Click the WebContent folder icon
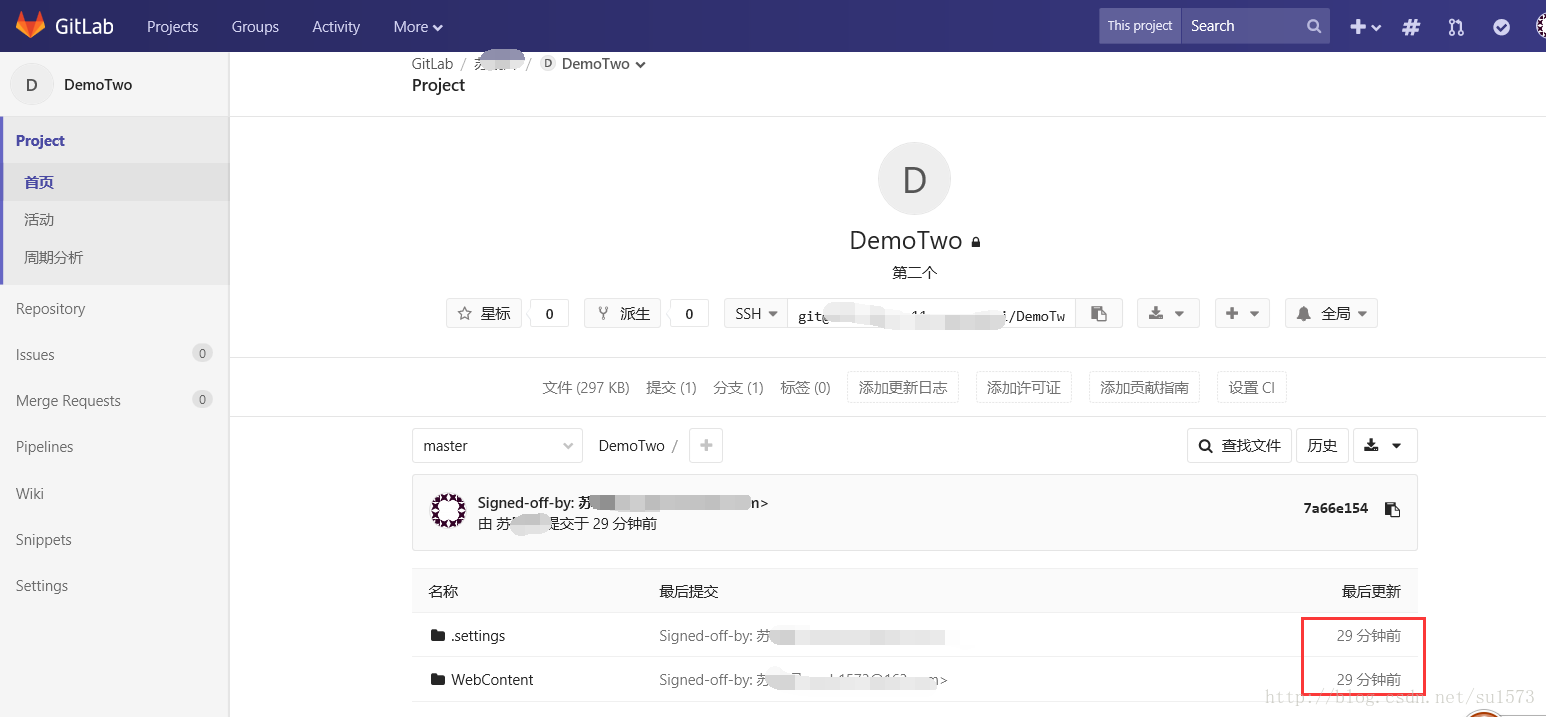This screenshot has width=1546, height=717. (x=437, y=679)
